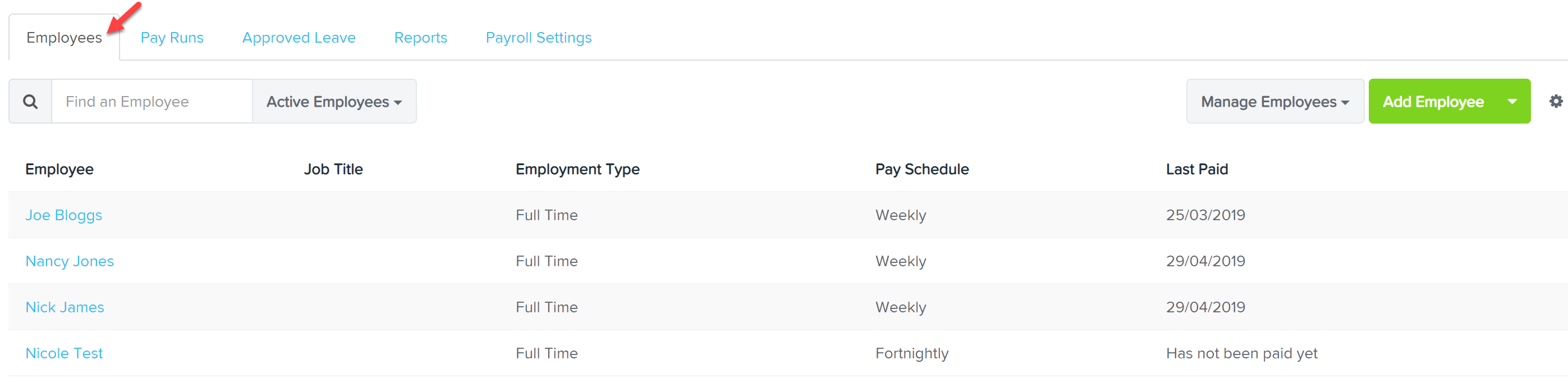Screen dimensions: 1568x382
Task: Open Nancy Jones employee record
Action: pyautogui.click(x=70, y=261)
